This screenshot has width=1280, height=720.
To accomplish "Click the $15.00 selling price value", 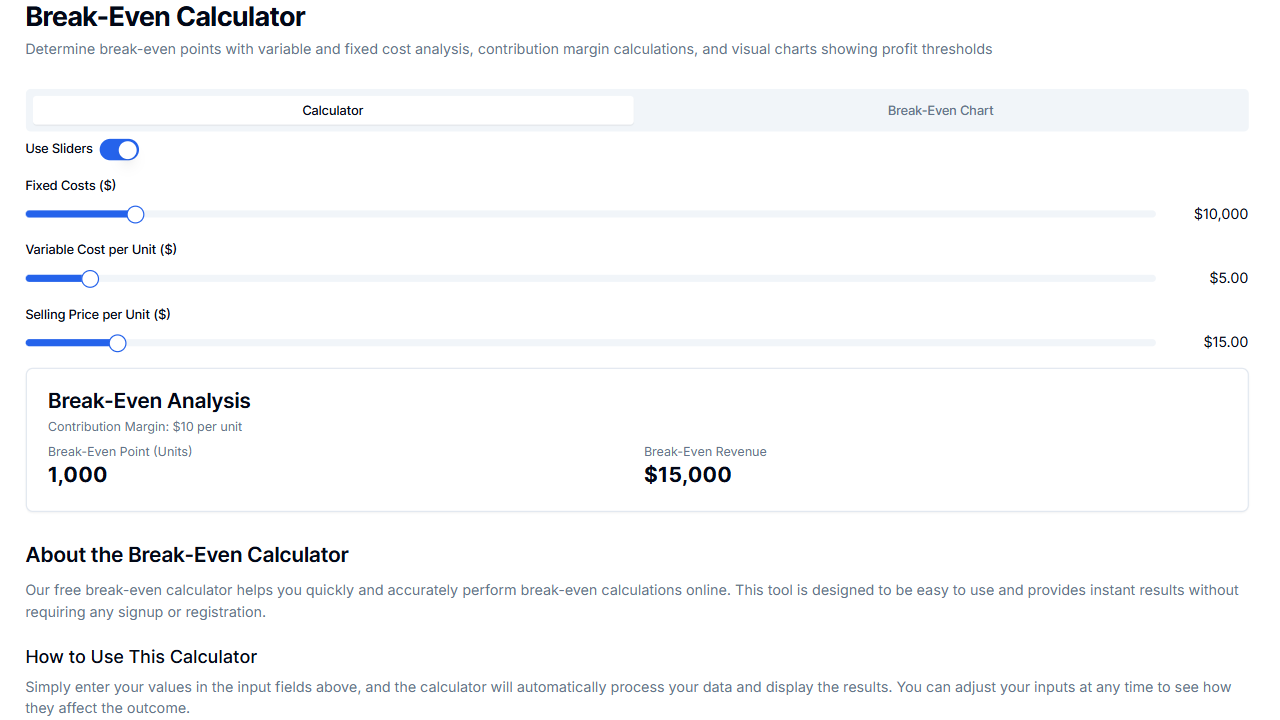I will 1225,342.
